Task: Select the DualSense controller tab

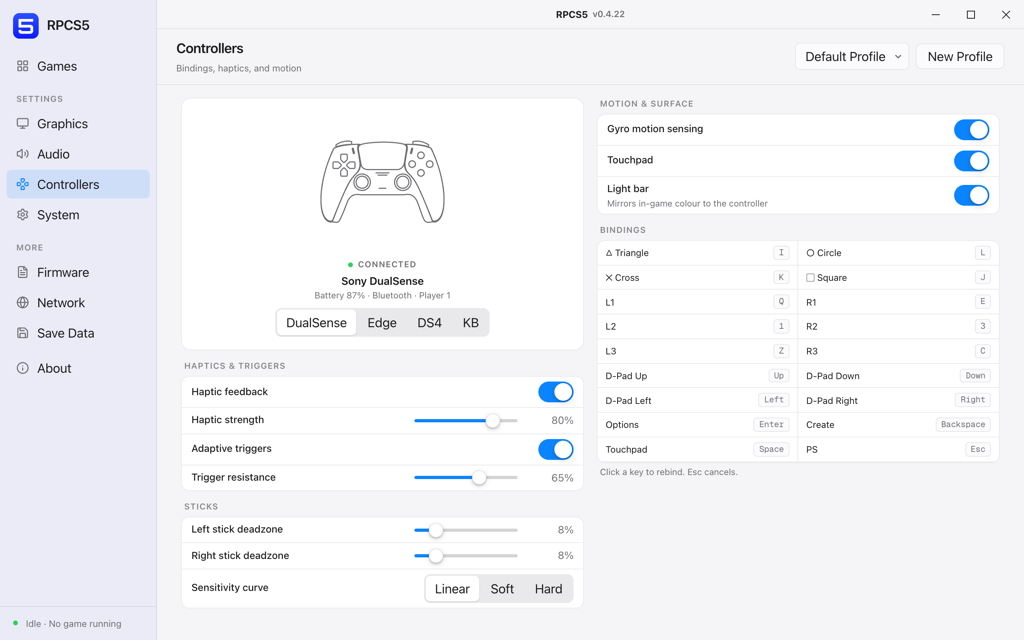Action: pyautogui.click(x=316, y=323)
